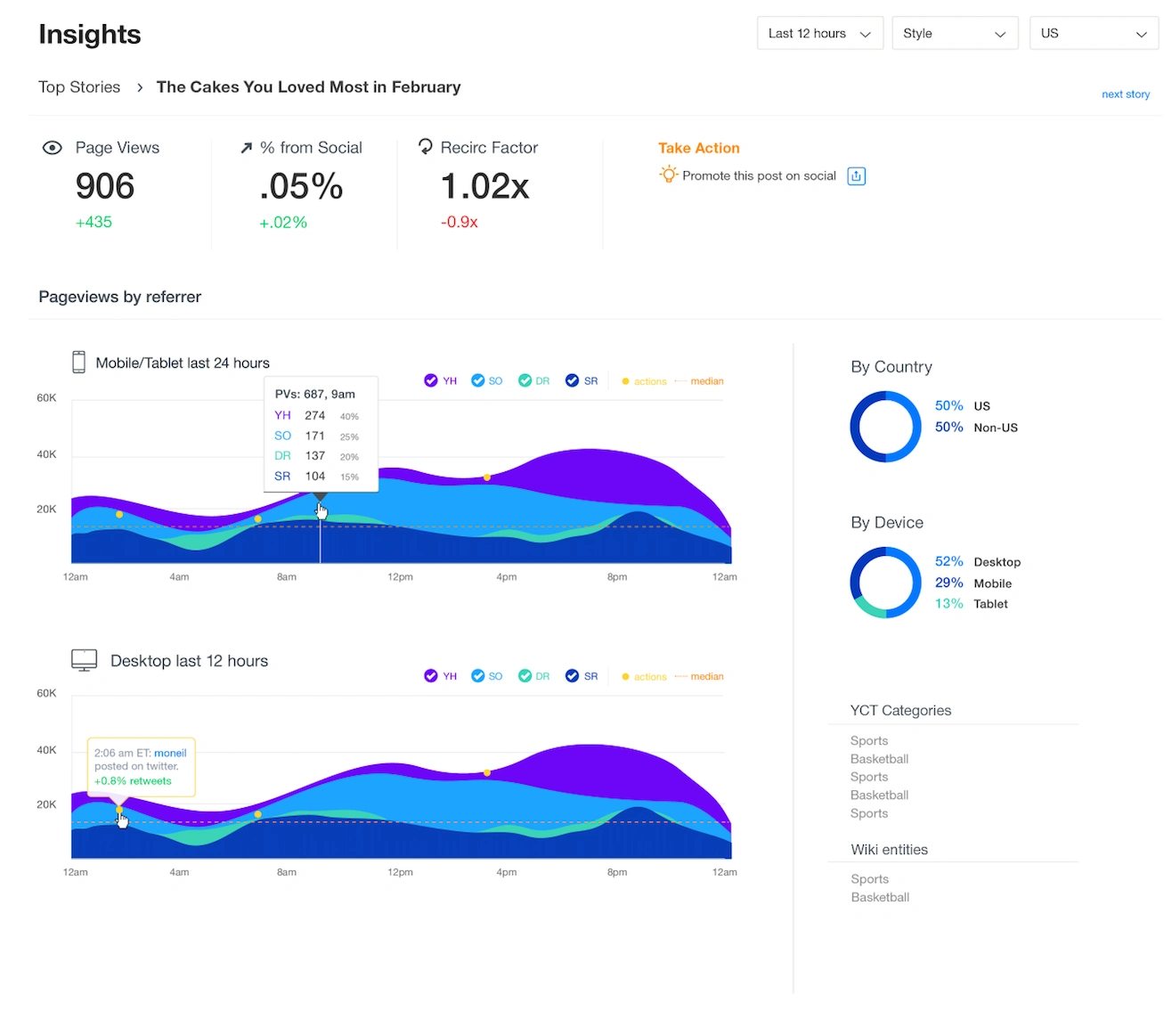Click the +435 page views change
Viewport: 1172px width, 1036px height.
[x=94, y=222]
